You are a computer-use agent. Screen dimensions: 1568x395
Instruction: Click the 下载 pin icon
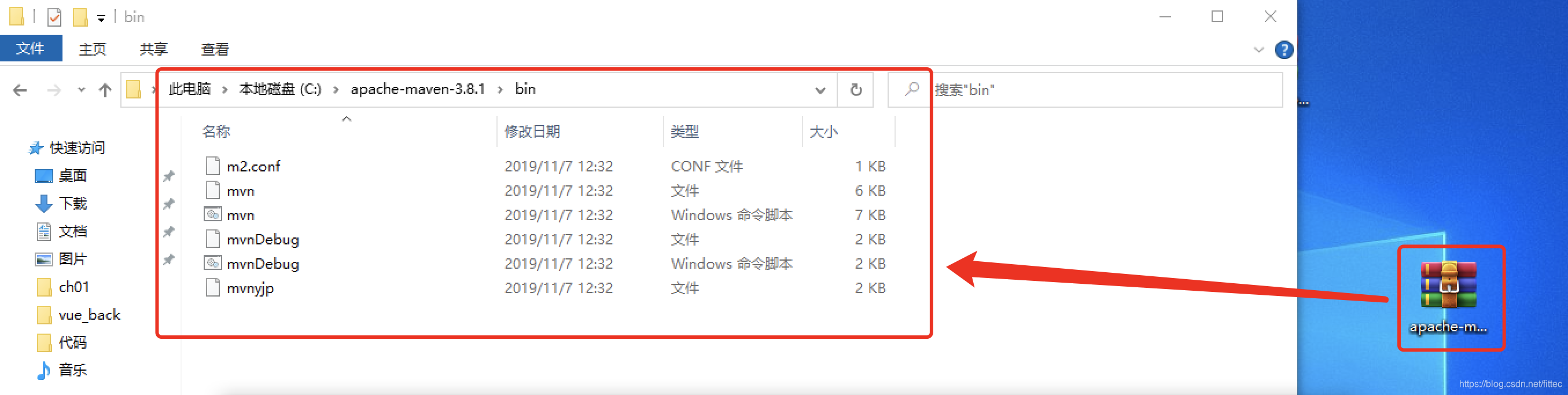[x=168, y=204]
